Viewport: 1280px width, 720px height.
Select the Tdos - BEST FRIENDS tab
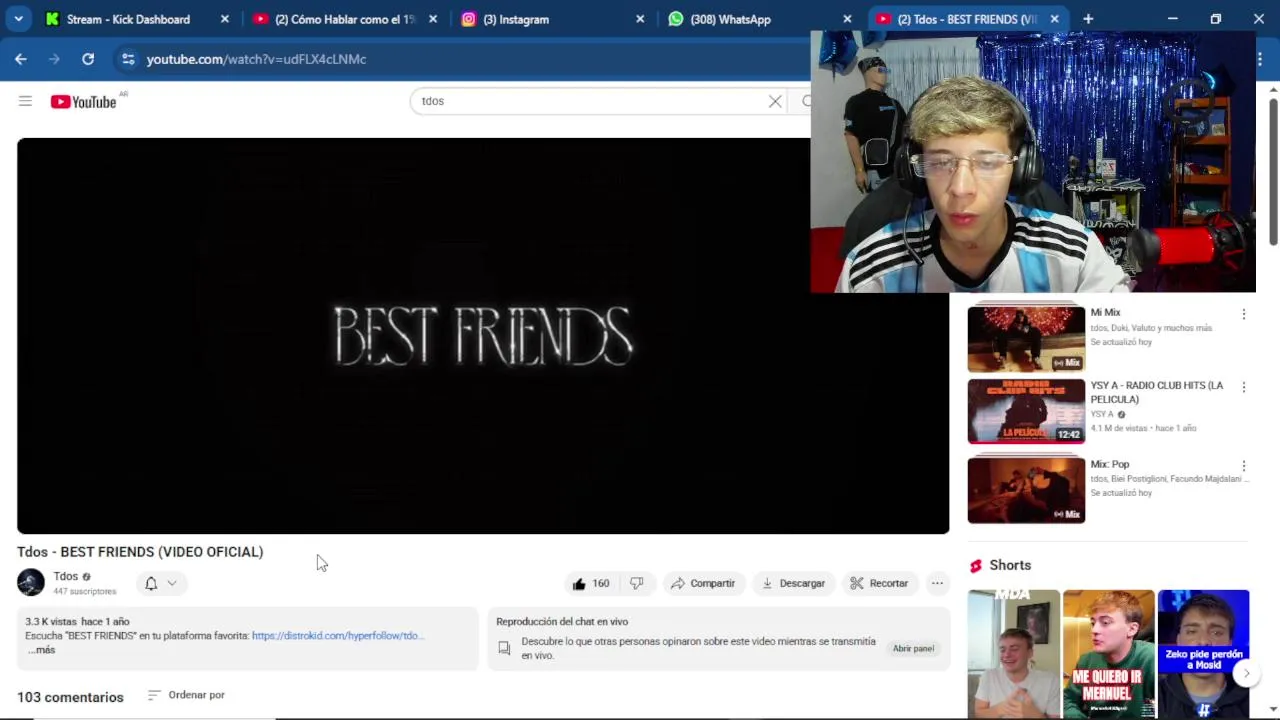[956, 19]
